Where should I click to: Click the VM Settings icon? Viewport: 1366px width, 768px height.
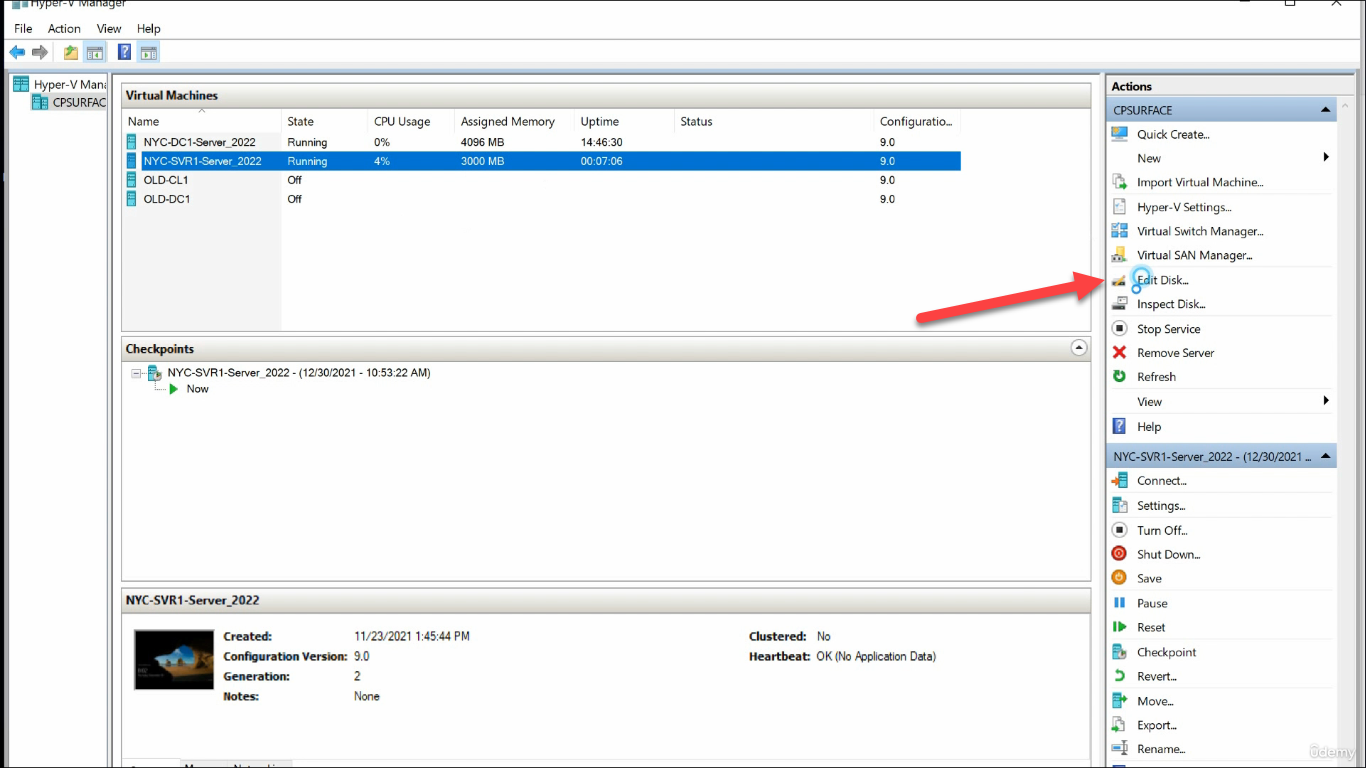[1120, 505]
